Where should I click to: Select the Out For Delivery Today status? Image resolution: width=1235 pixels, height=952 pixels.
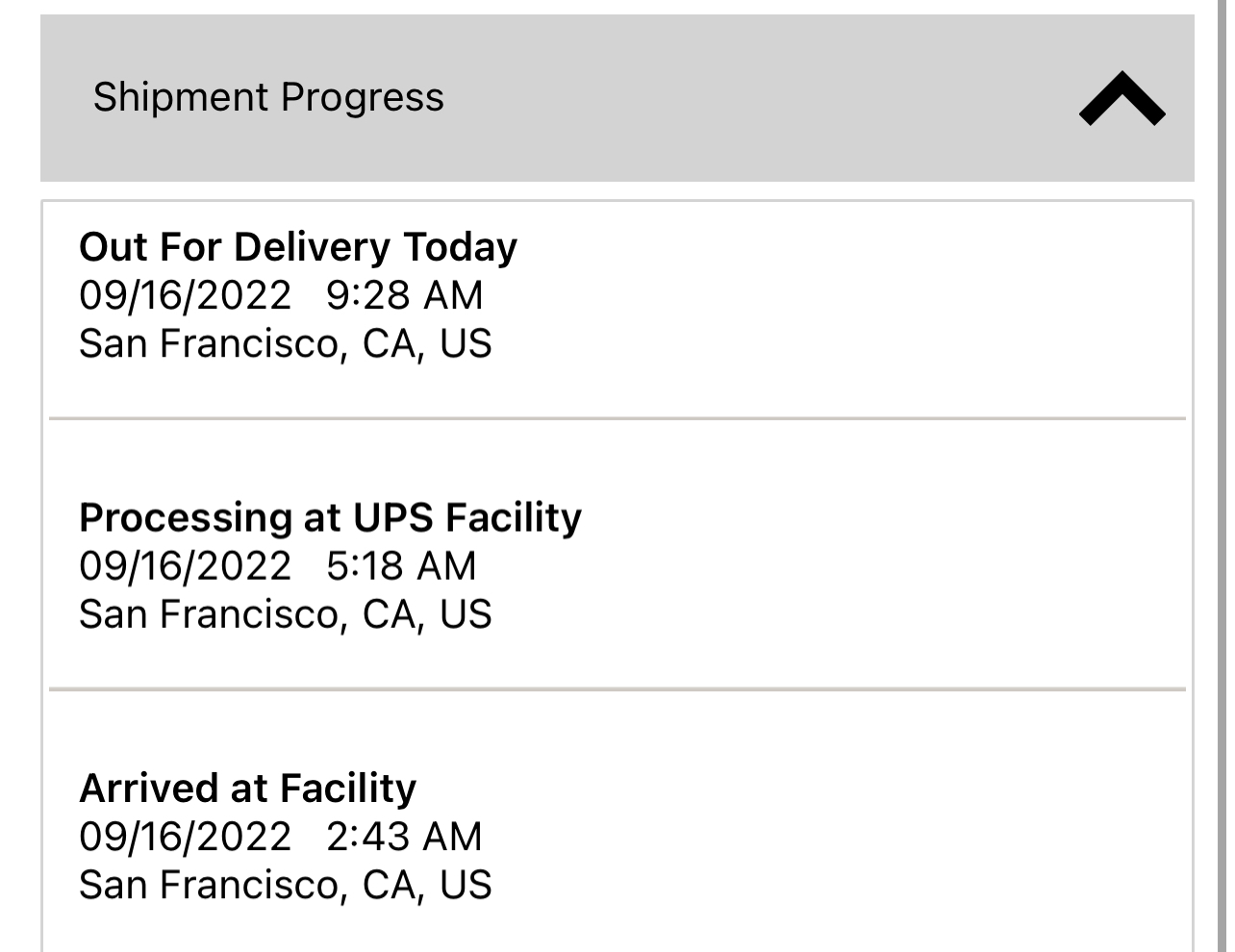tap(297, 247)
